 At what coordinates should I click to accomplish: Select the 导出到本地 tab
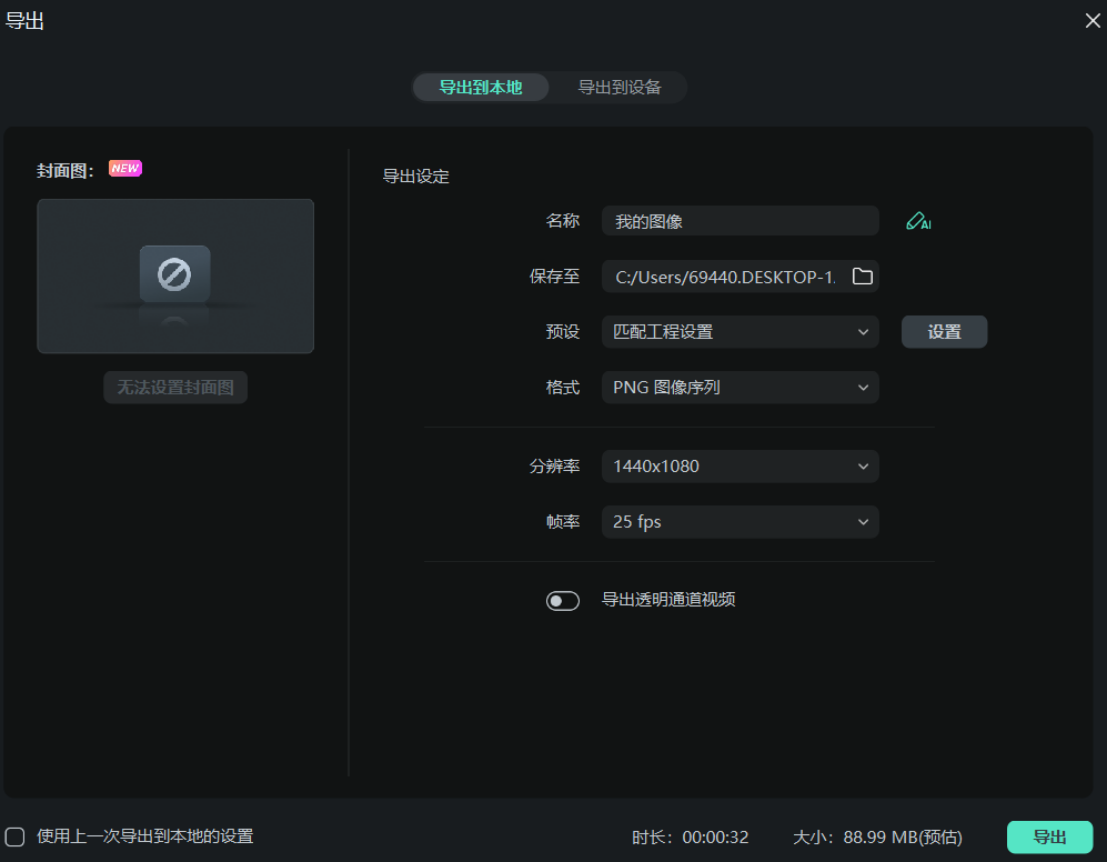481,88
